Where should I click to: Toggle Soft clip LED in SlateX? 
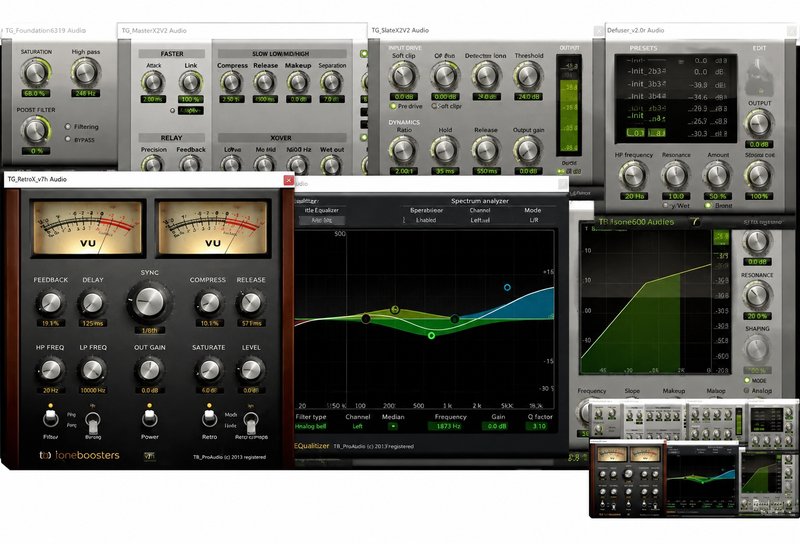[434, 106]
